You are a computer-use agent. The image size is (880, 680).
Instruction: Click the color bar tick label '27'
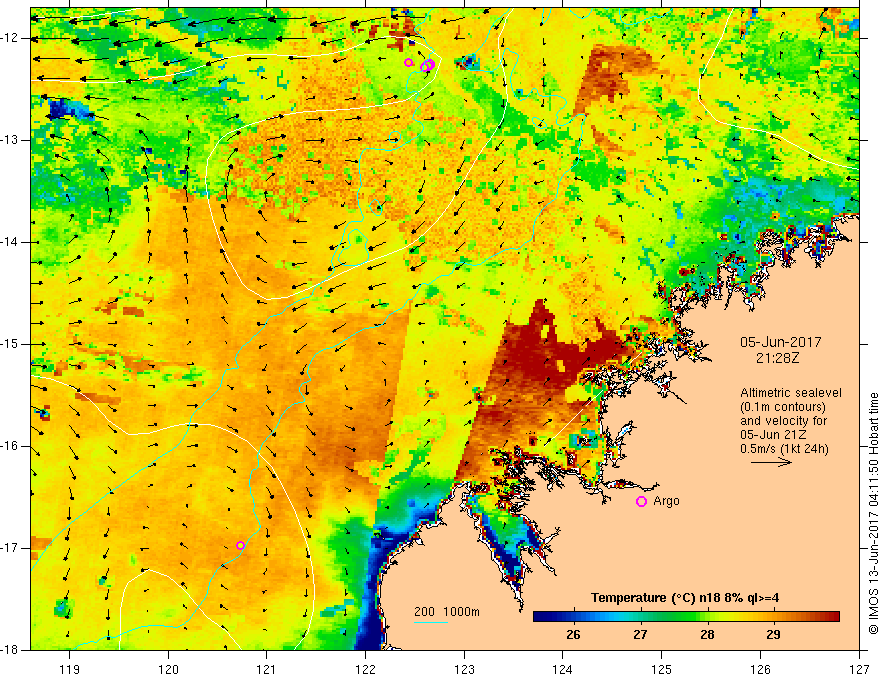(640, 635)
